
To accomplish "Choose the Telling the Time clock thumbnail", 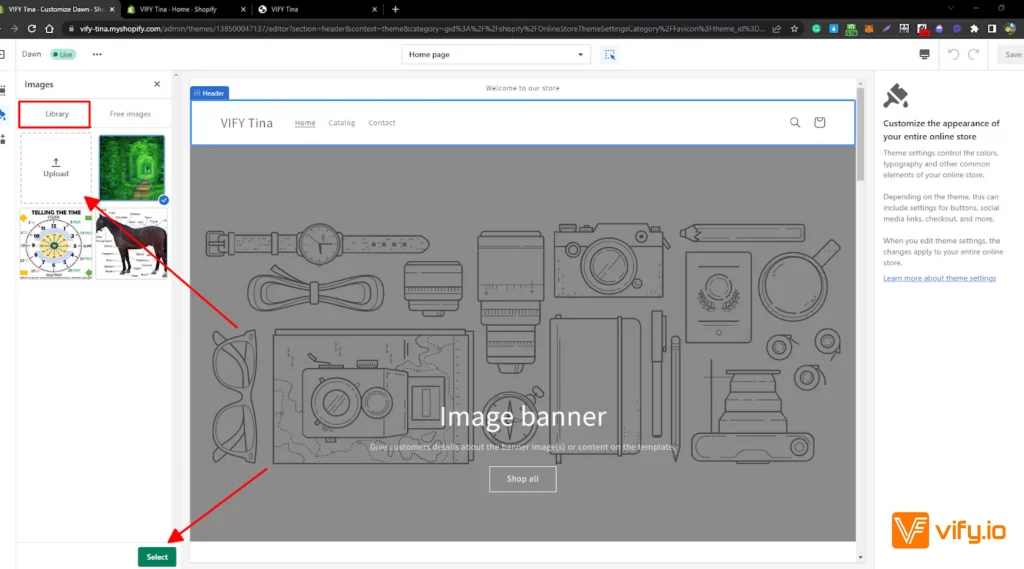I will tap(56, 244).
